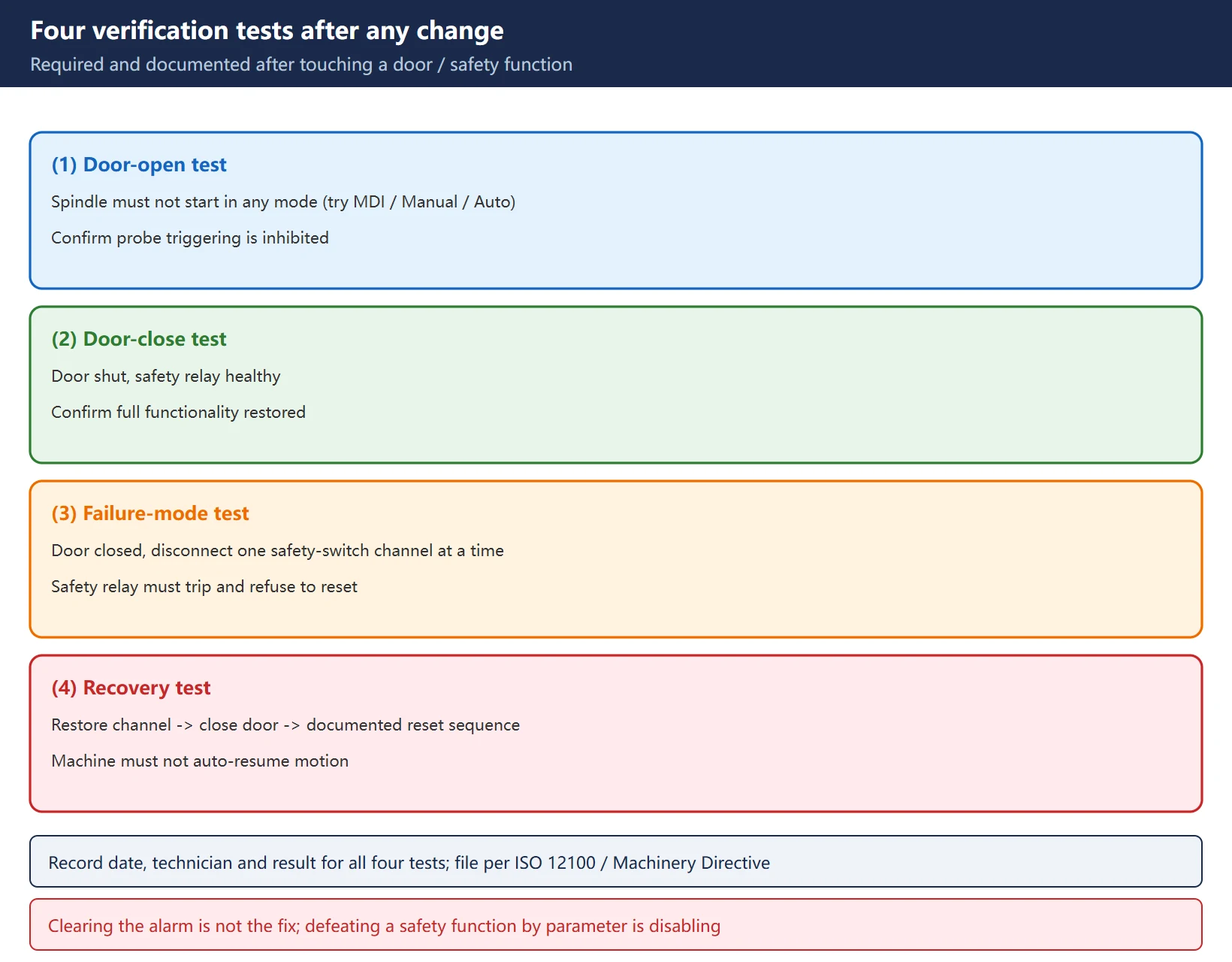1232x962 pixels.
Task: Click the '(2) Door-close test' heading
Action: (139, 339)
